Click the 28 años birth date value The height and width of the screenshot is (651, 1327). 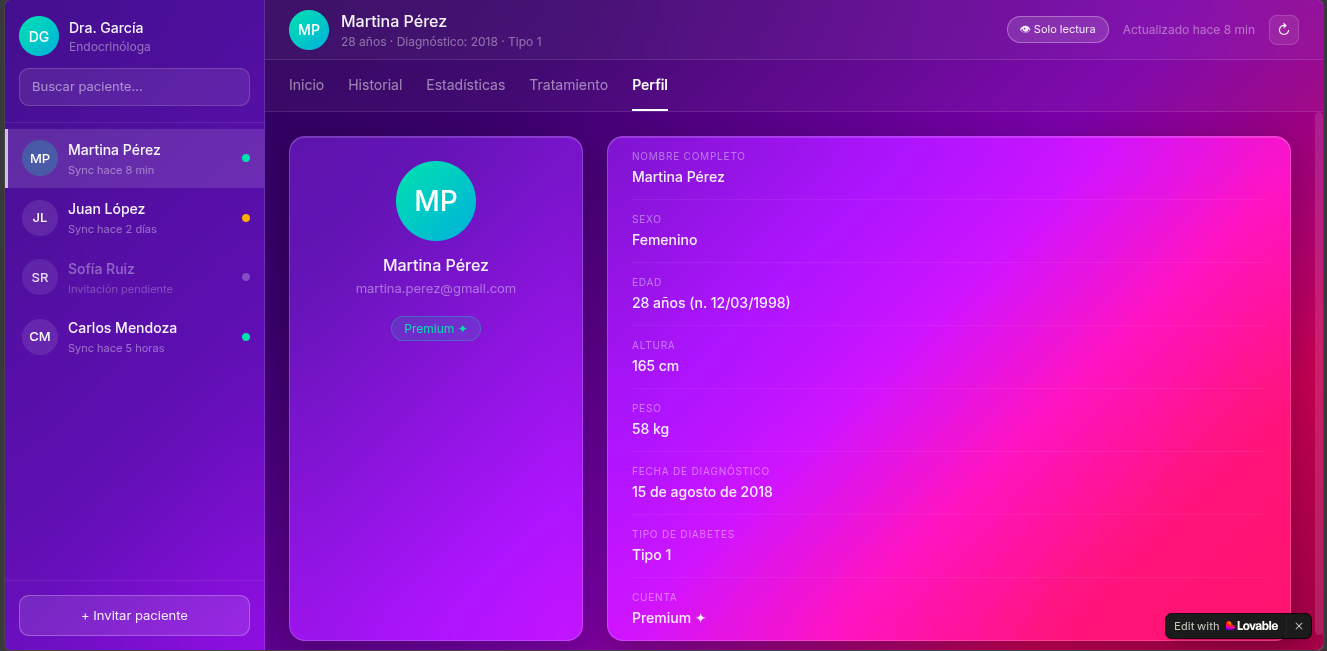coord(711,303)
